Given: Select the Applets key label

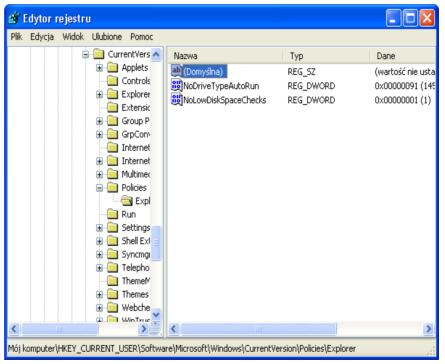Looking at the screenshot, I should point(135,68).
